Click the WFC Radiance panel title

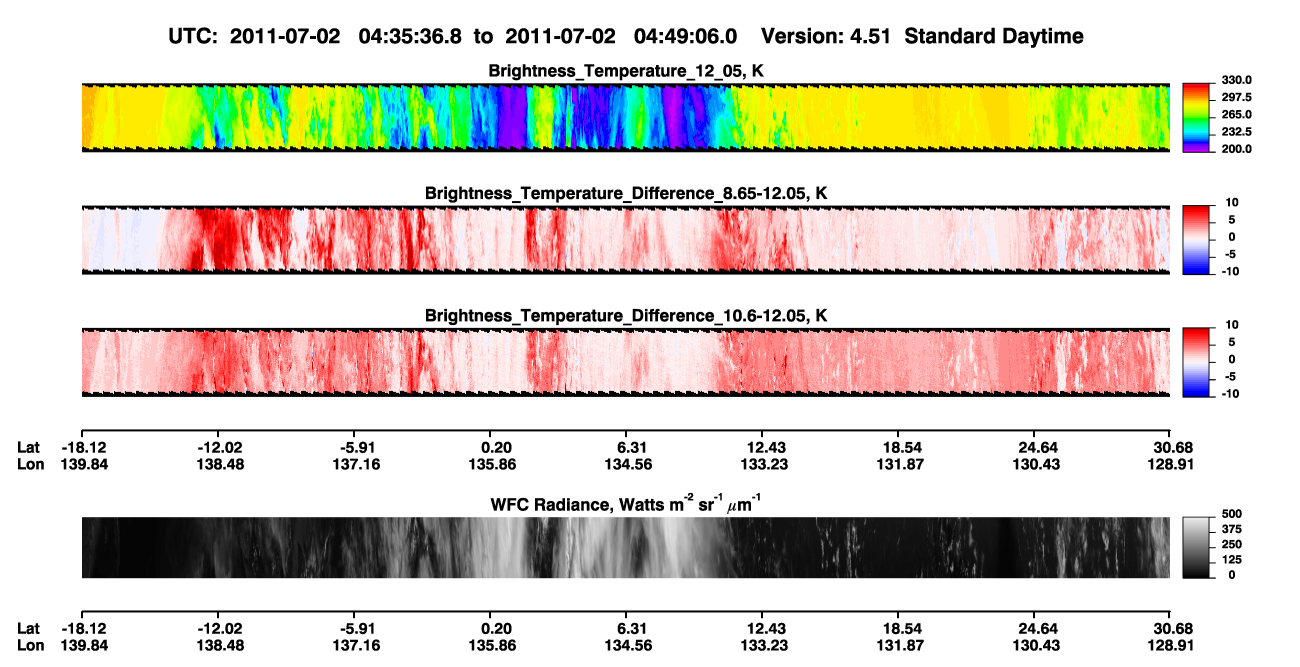point(626,503)
